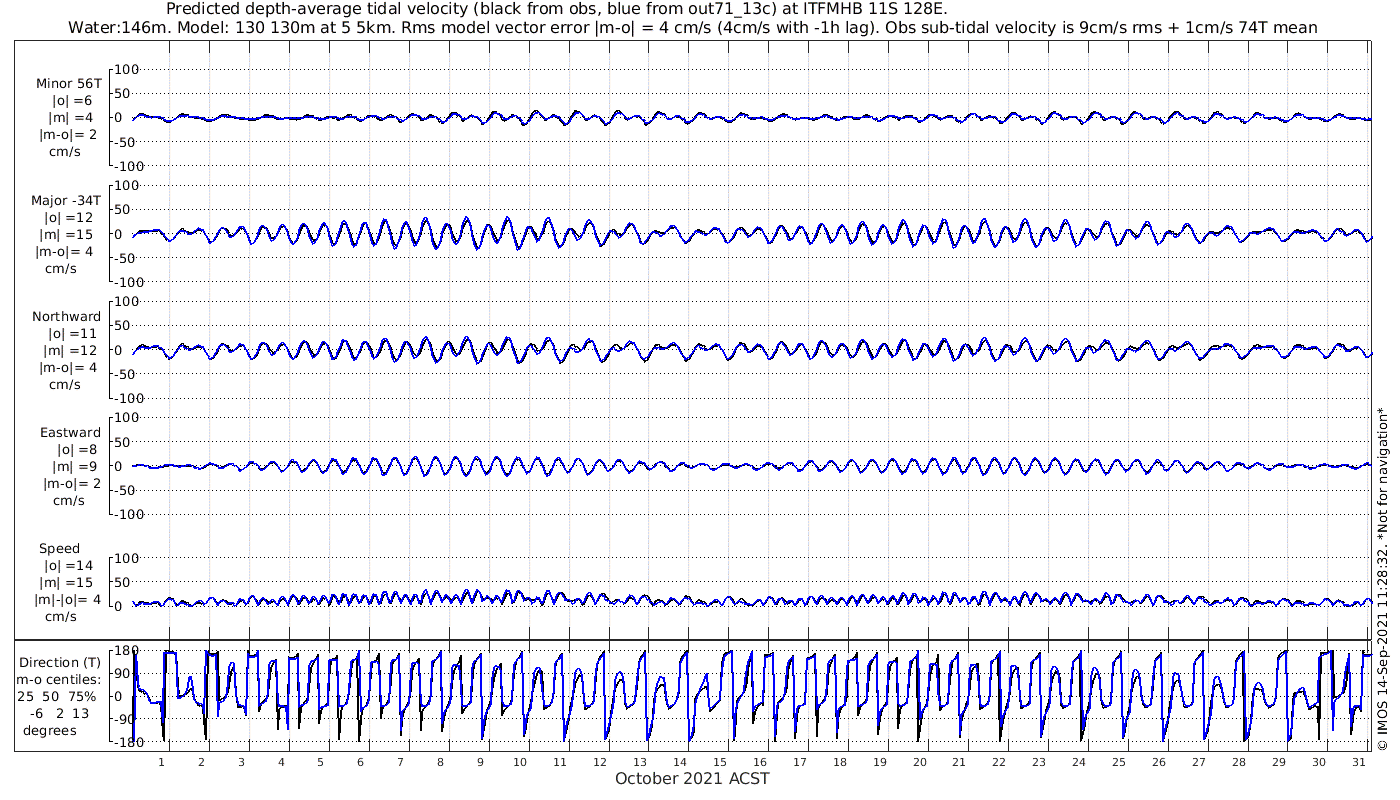Click the 'Predicted depth-average tidal velocity' title line
The image size is (1400, 800).
pyautogui.click(x=557, y=9)
